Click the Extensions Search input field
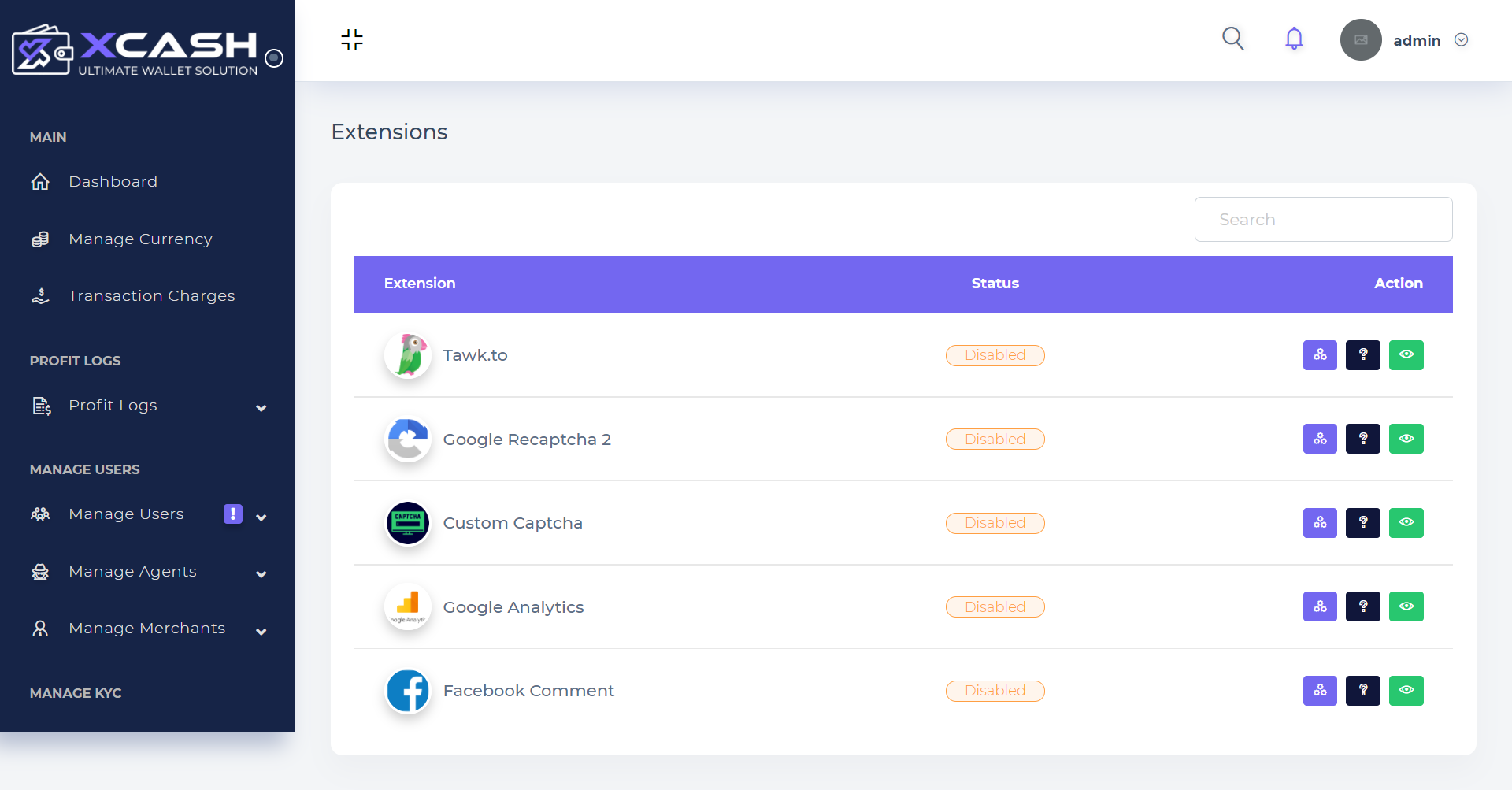Viewport: 1512px width, 790px height. [x=1323, y=220]
